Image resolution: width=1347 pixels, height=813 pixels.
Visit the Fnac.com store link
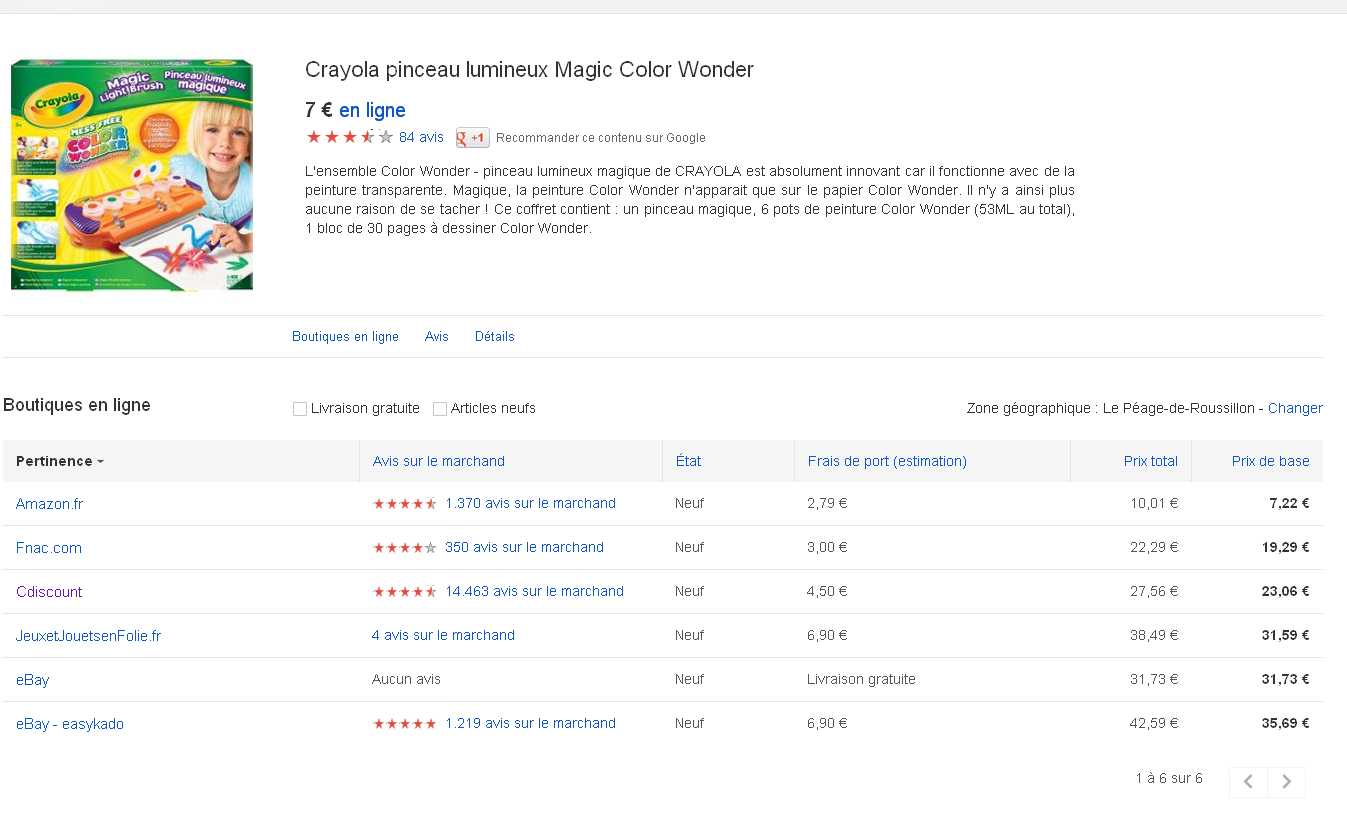49,548
